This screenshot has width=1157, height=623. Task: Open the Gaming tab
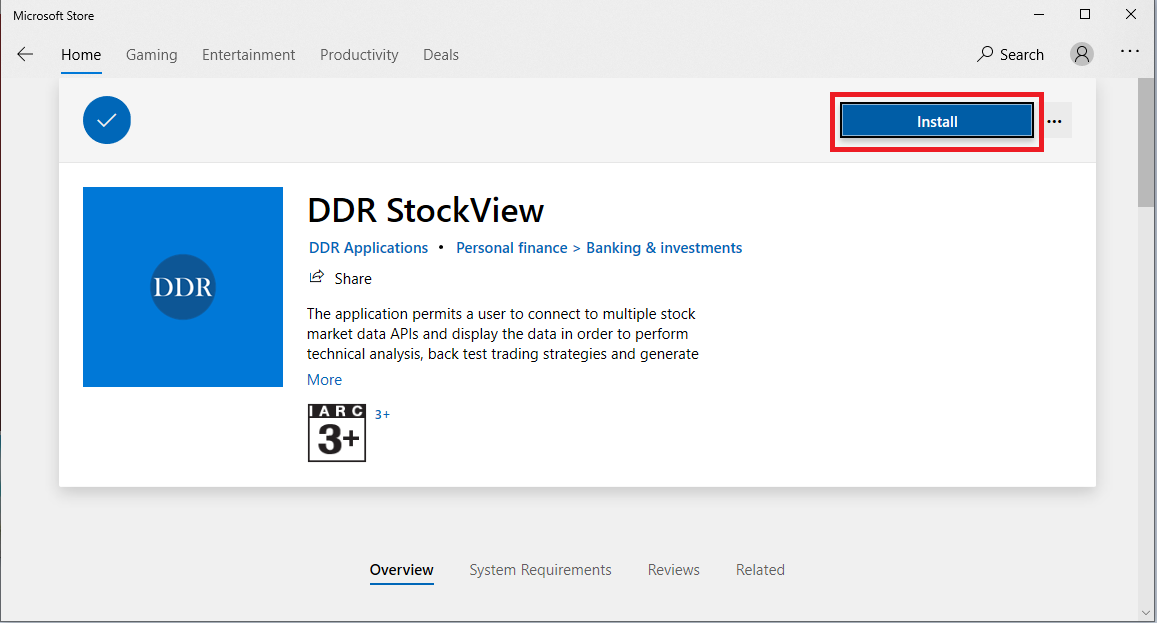pos(151,55)
